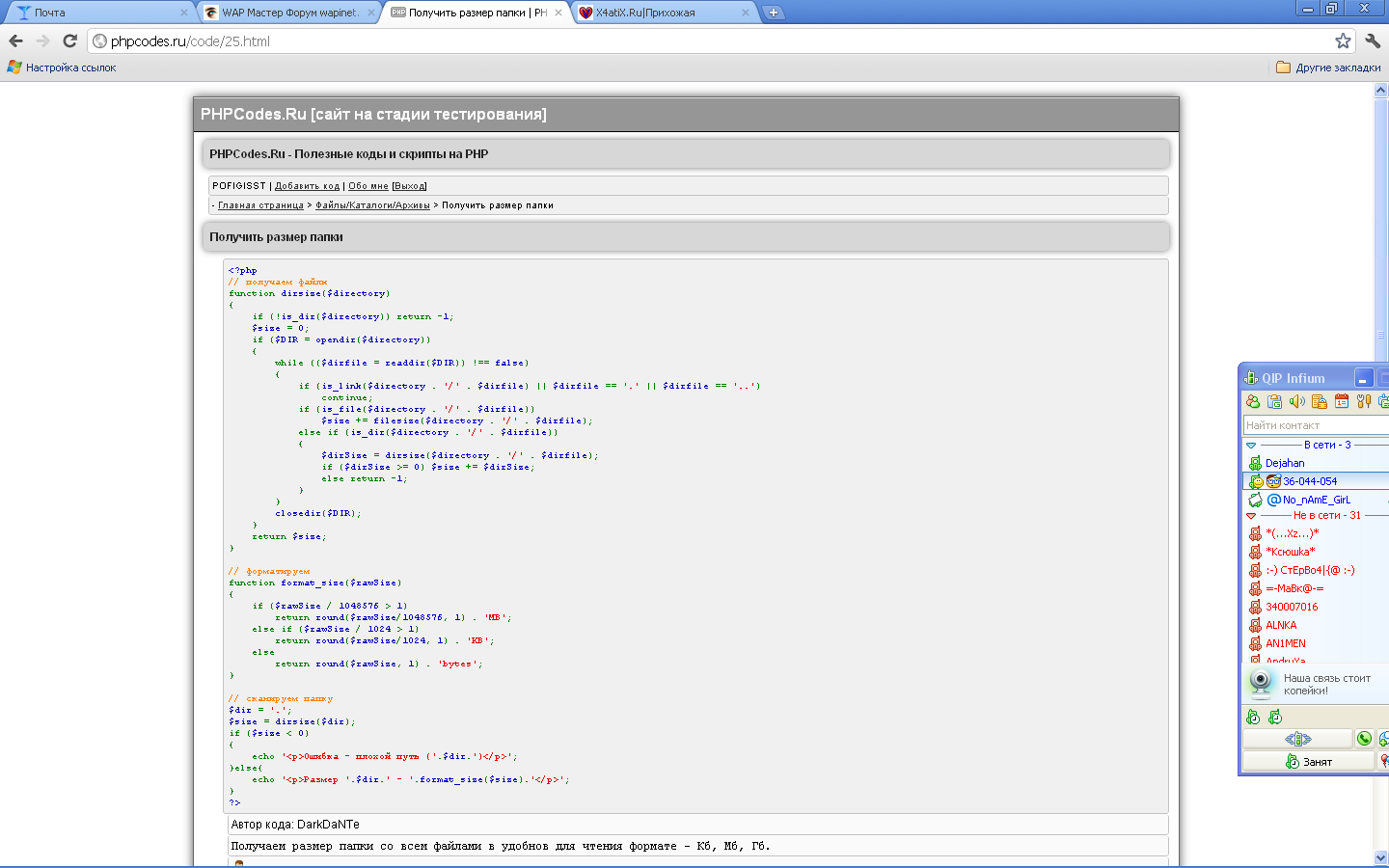Reload the current page

(69, 41)
